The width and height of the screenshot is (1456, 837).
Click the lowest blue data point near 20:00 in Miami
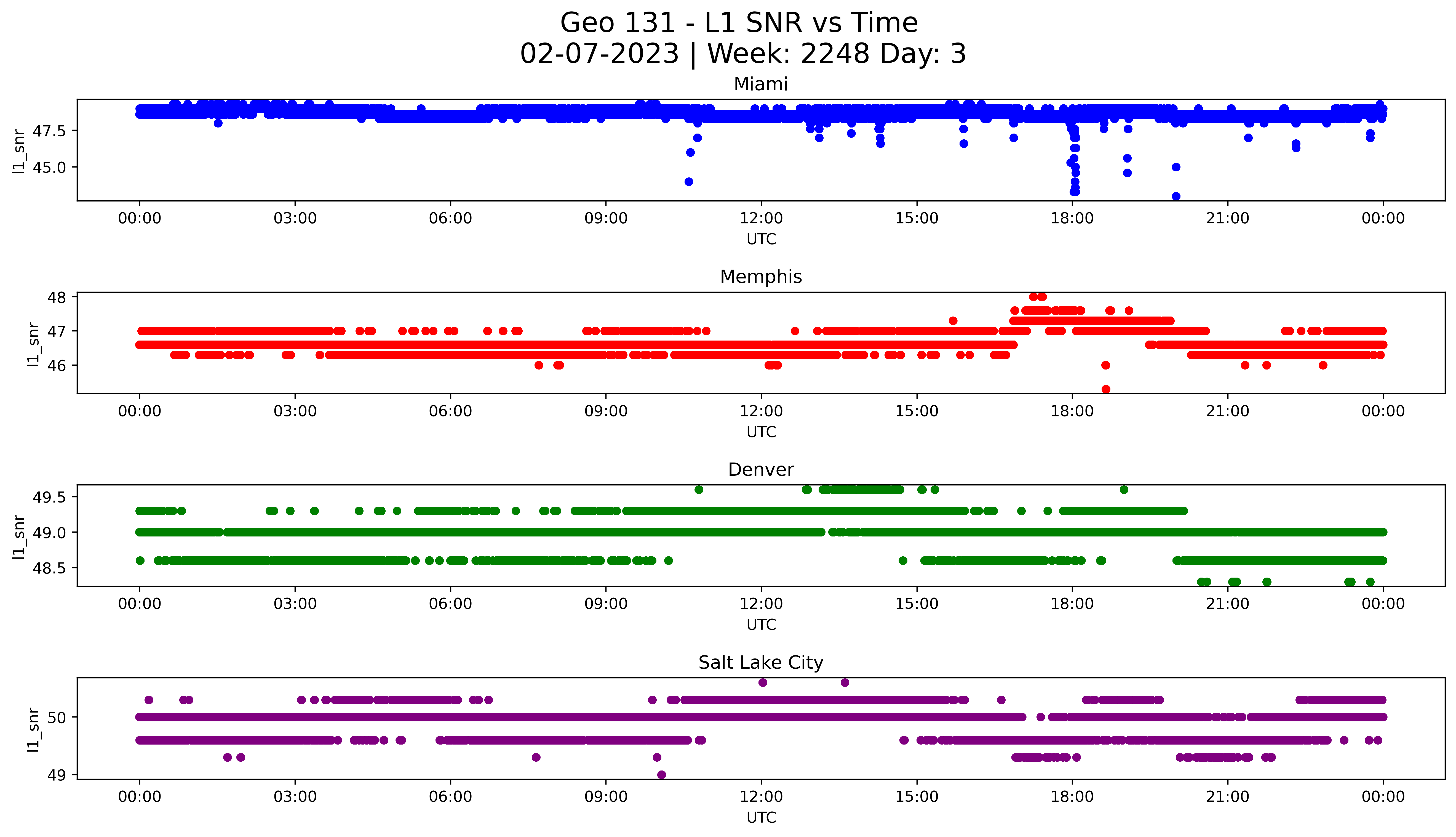click(1176, 196)
